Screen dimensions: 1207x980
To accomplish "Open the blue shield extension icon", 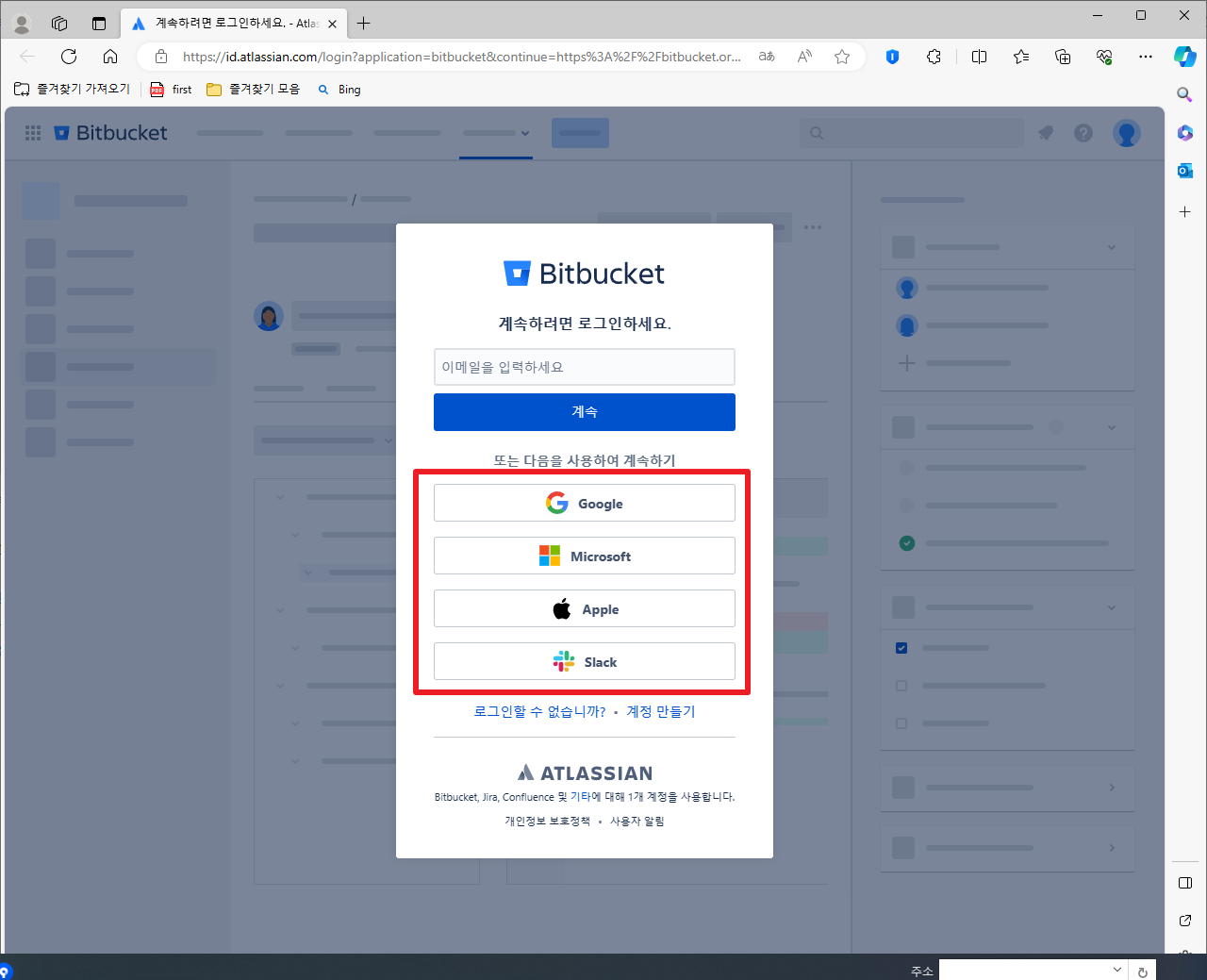I will [892, 57].
